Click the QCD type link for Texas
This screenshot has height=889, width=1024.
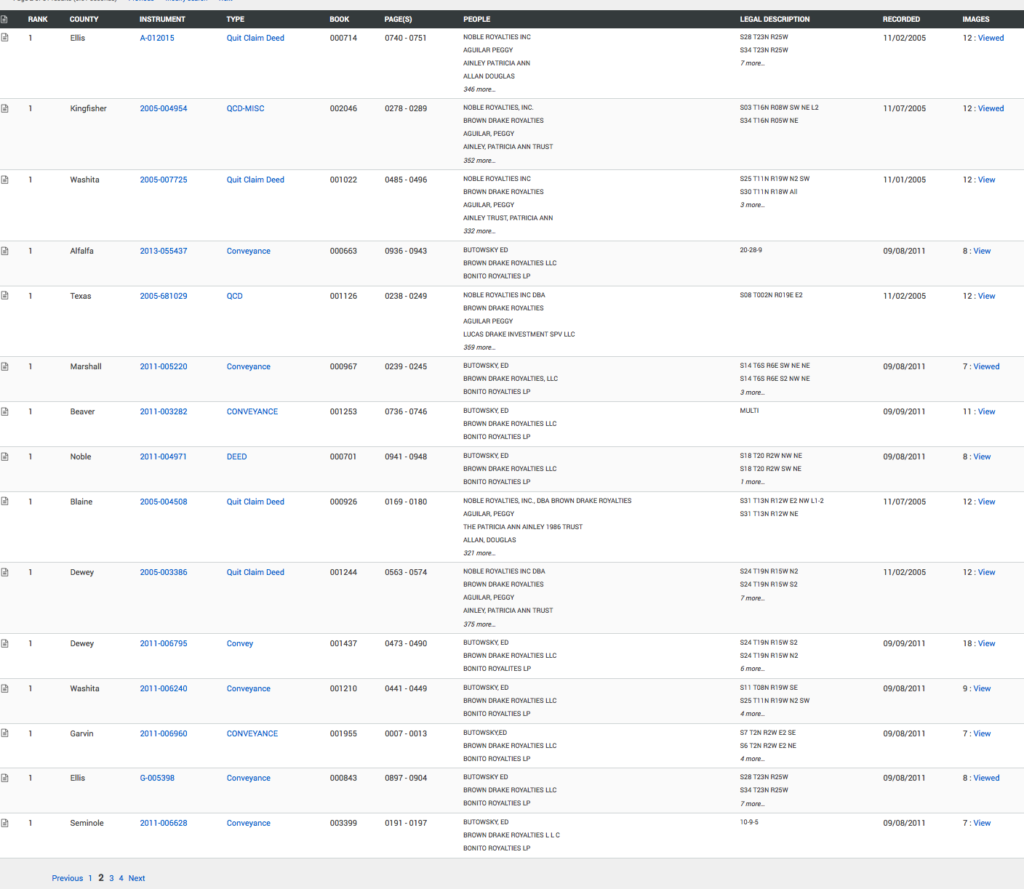click(234, 296)
